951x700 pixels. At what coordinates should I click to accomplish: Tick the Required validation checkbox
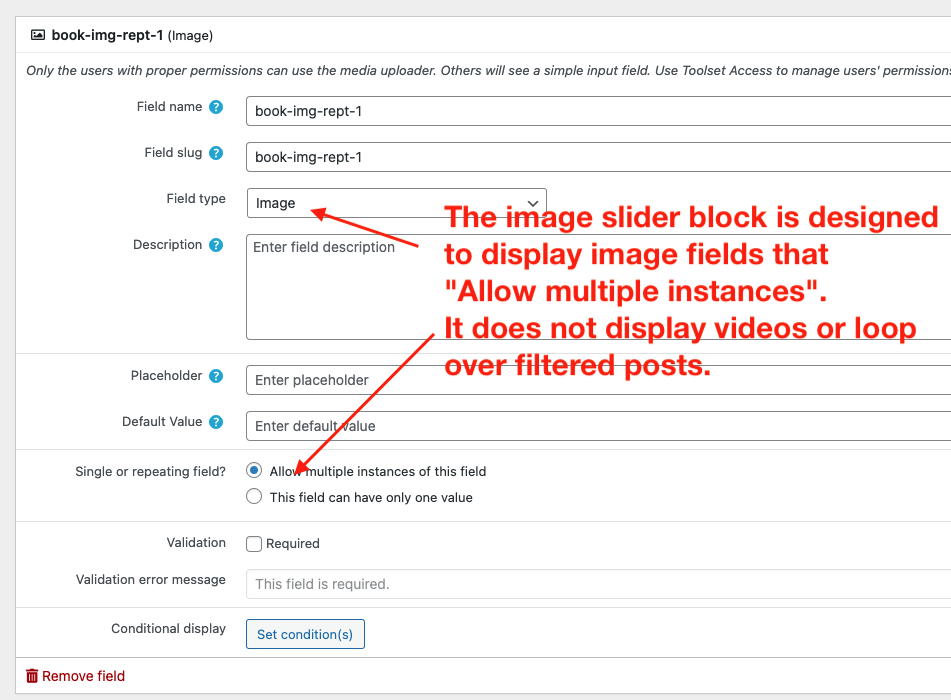254,544
